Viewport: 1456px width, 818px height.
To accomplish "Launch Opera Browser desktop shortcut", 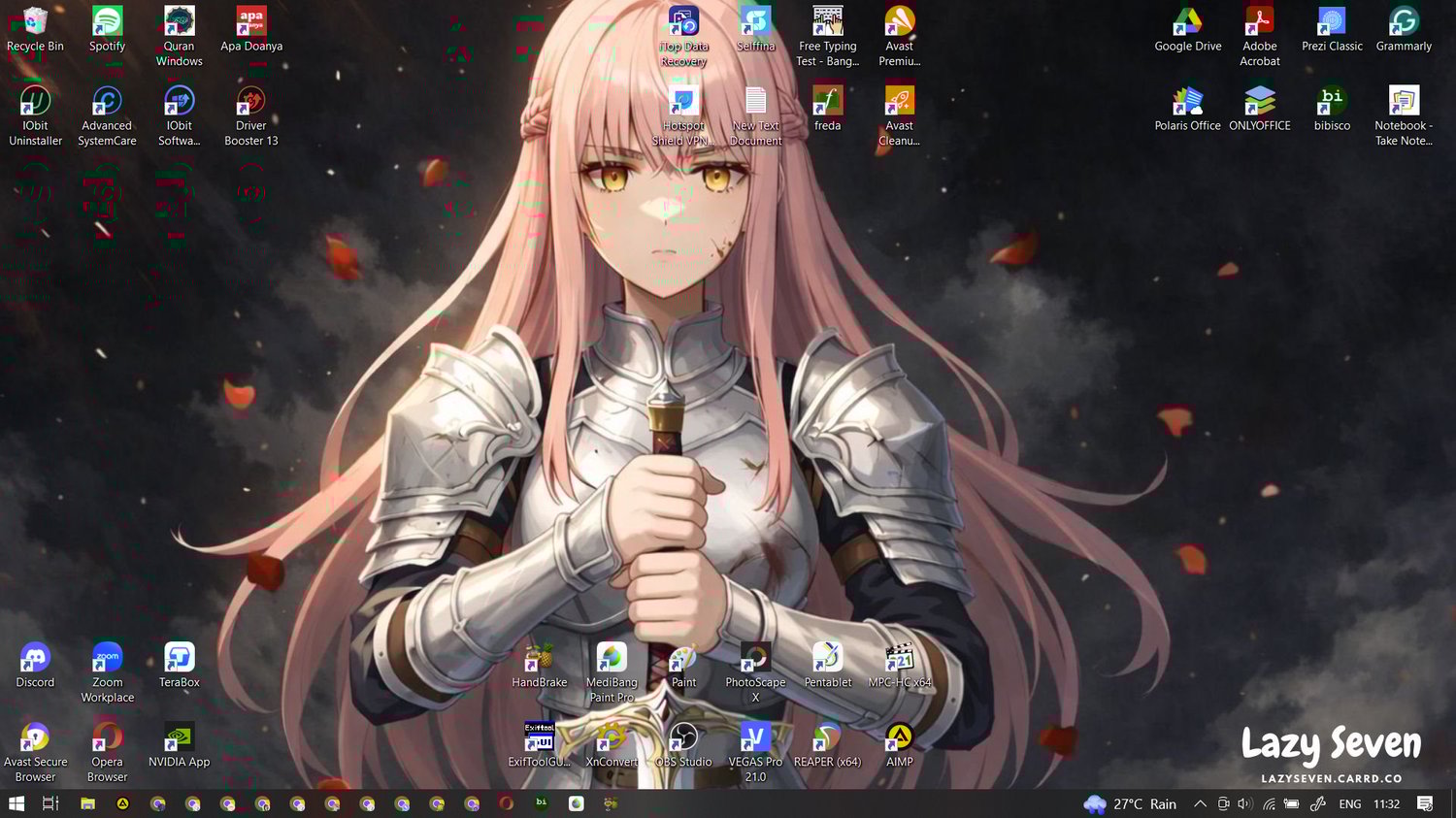I will 107,753.
